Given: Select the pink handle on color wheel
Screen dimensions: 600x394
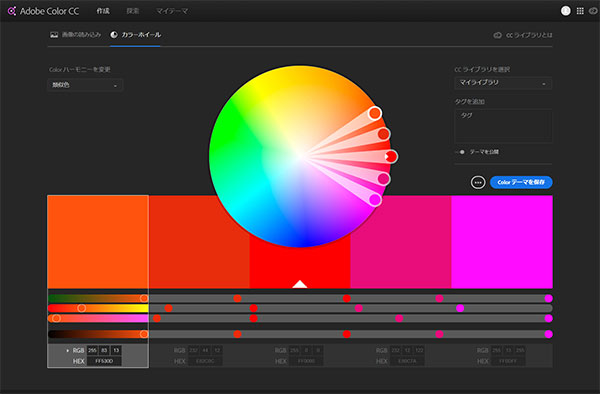Looking at the screenshot, I should (x=383, y=179).
